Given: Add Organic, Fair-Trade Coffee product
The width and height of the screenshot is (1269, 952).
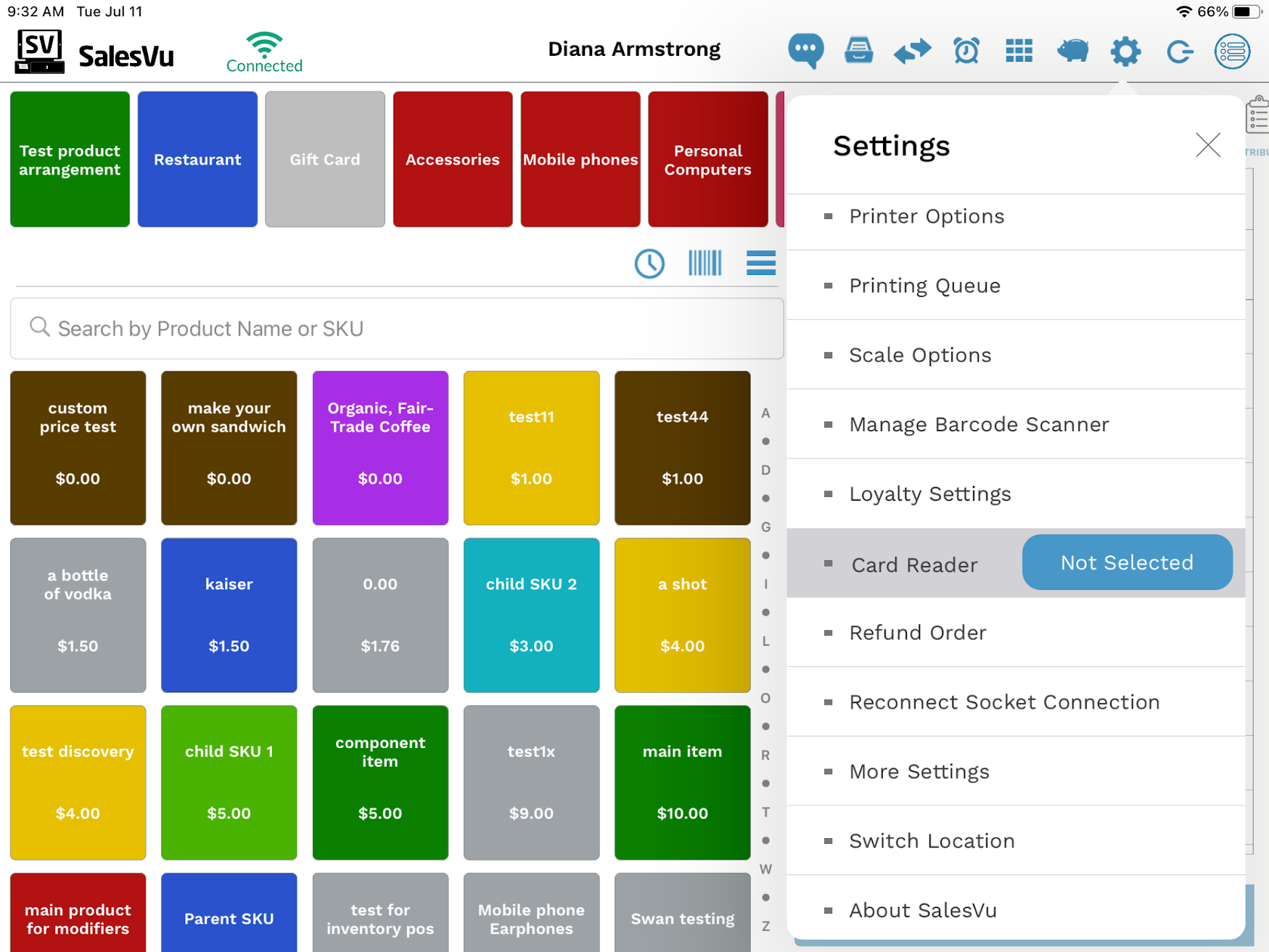Looking at the screenshot, I should 380,448.
